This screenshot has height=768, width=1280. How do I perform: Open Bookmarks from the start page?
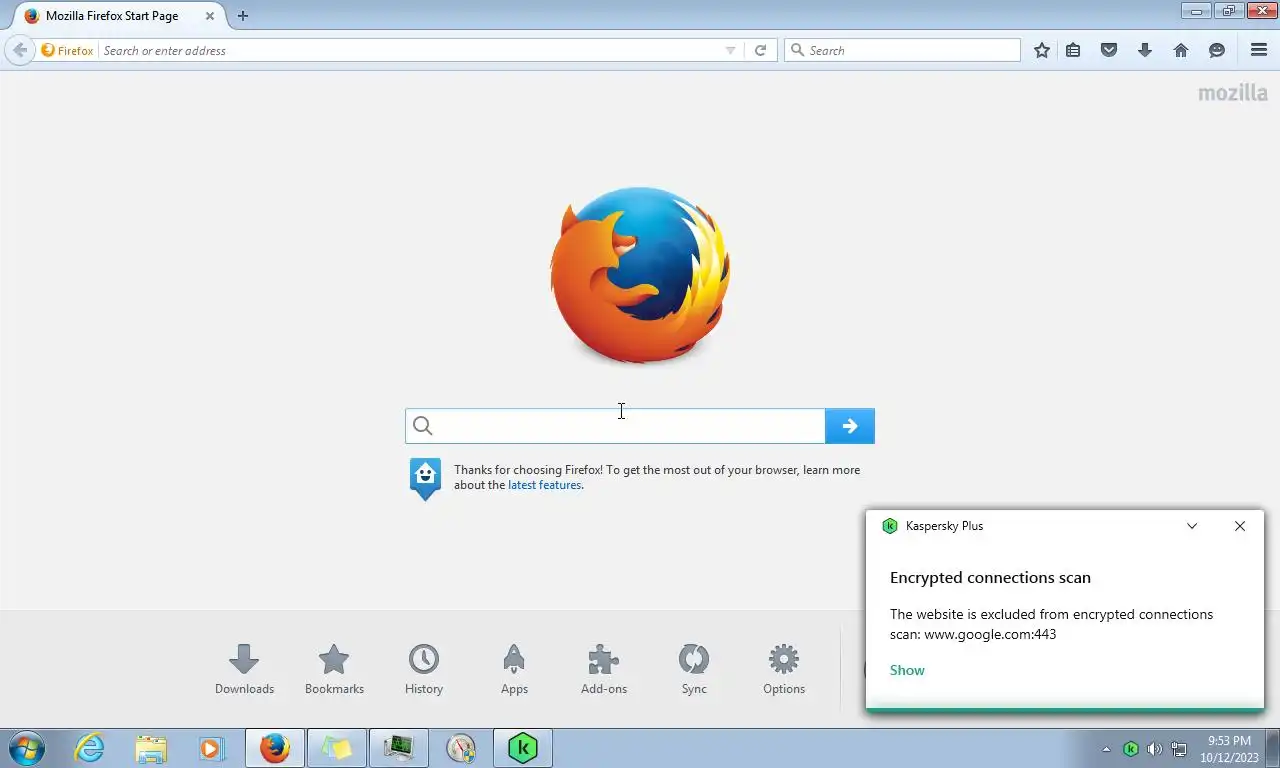click(x=334, y=669)
